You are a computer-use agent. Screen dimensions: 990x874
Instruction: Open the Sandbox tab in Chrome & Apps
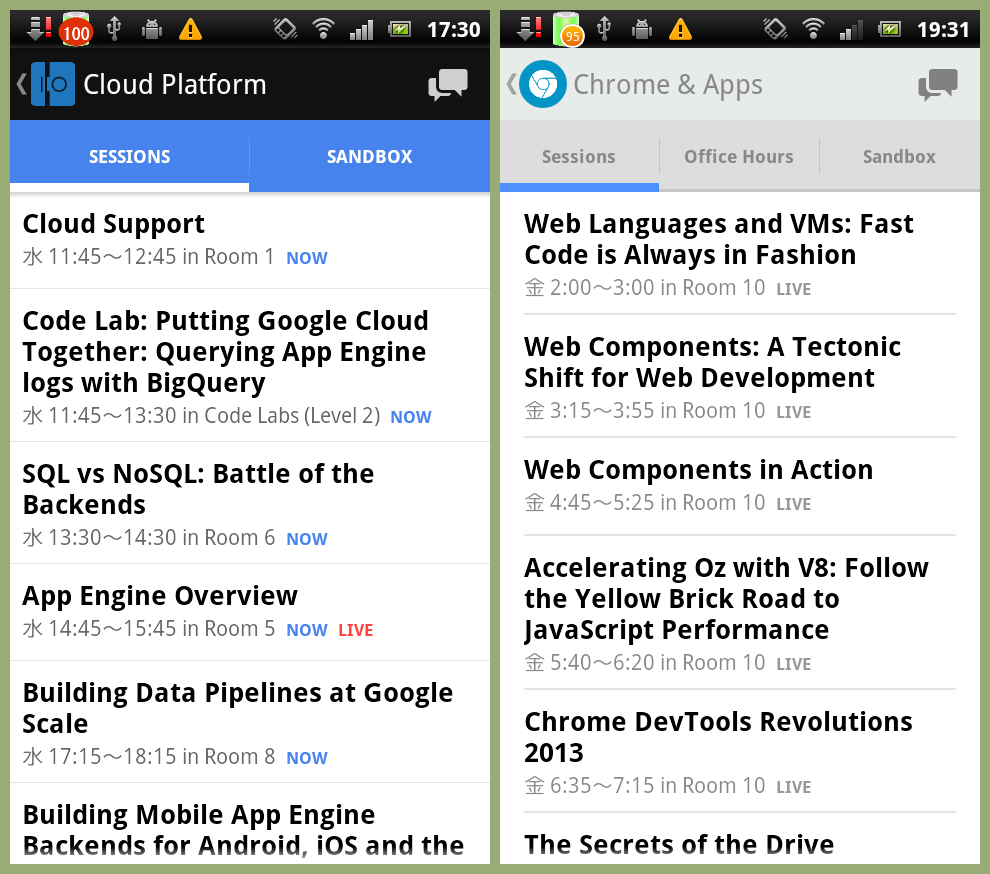pyautogui.click(x=900, y=156)
